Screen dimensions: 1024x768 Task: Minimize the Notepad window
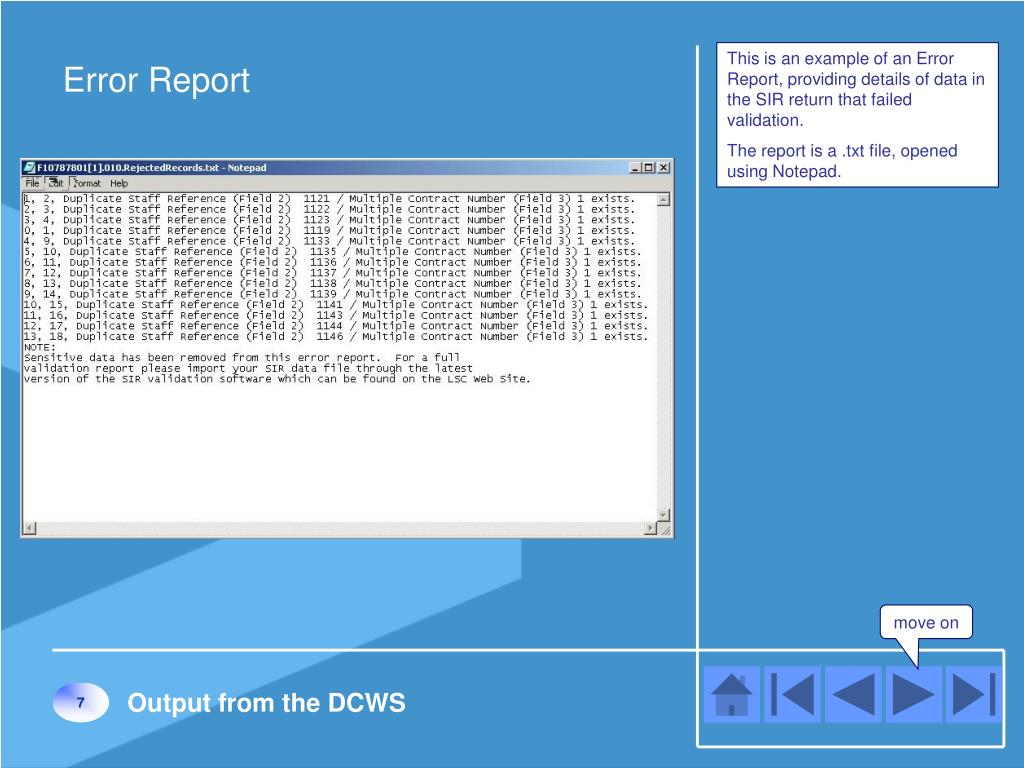pos(635,167)
